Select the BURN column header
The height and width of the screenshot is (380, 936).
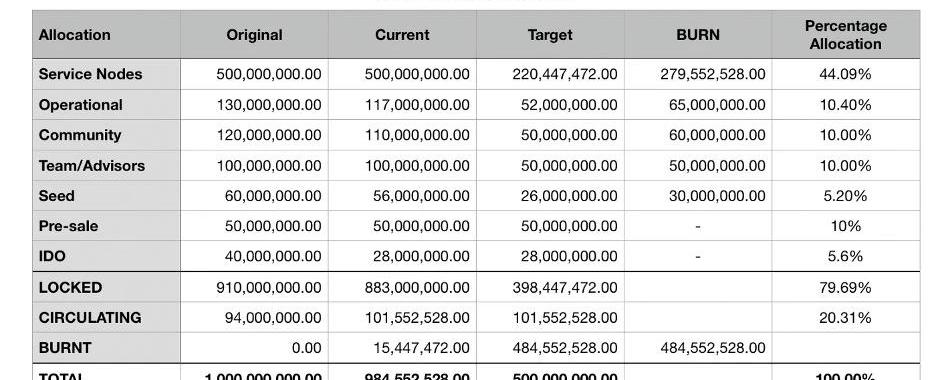pyautogui.click(x=698, y=35)
